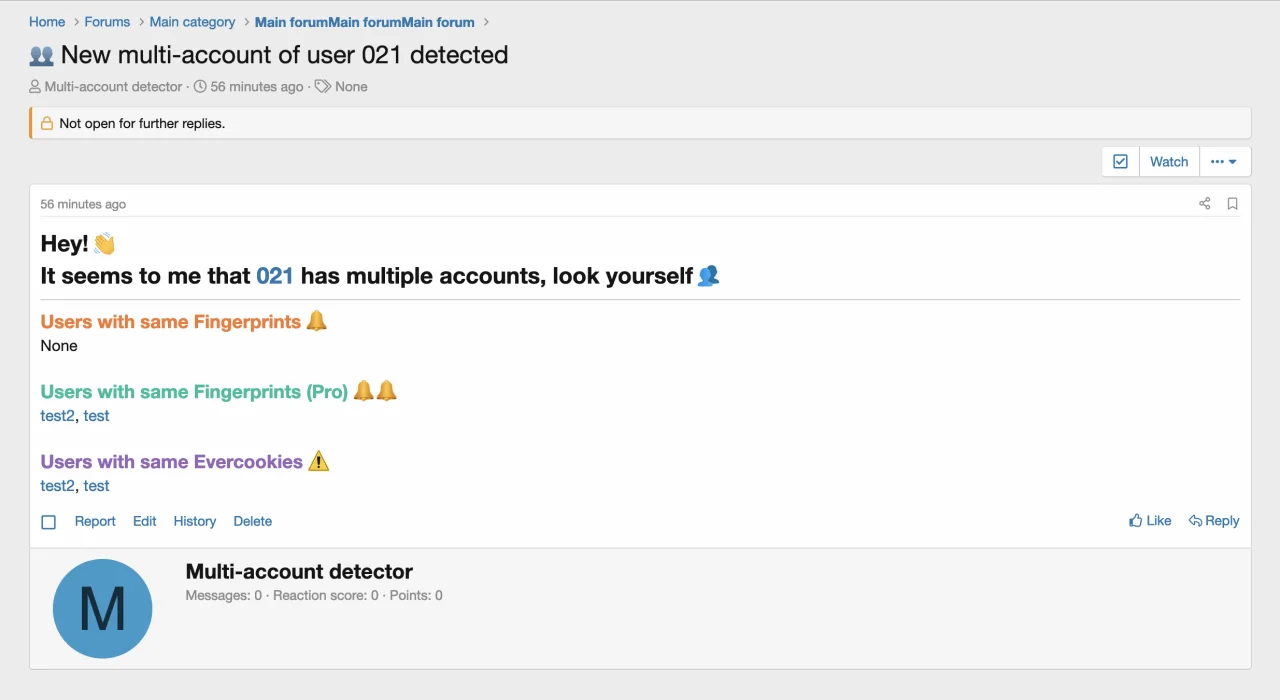Click the clock icon next to post time
This screenshot has width=1280, height=700.
200,87
